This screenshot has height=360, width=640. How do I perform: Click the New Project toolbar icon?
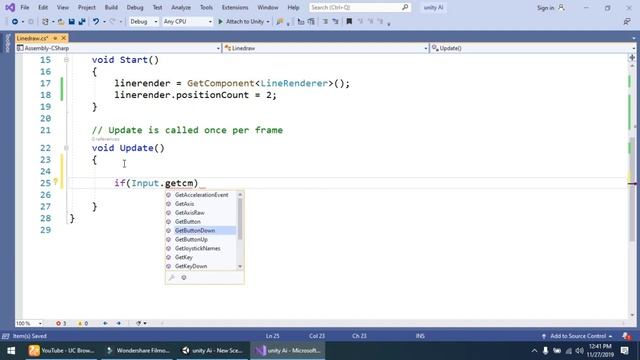[45, 22]
